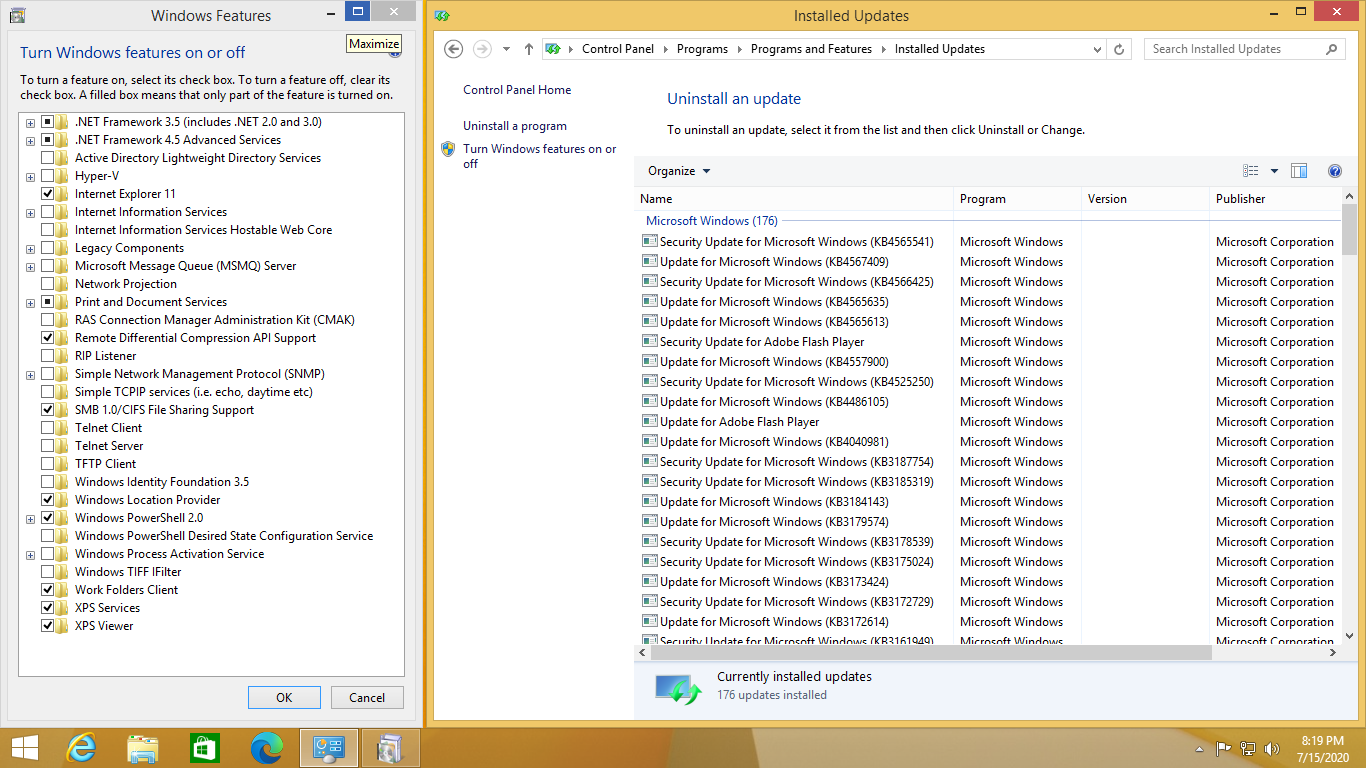This screenshot has height=768, width=1366.
Task: Click the update icon for KB4565541
Action: pyautogui.click(x=649, y=241)
